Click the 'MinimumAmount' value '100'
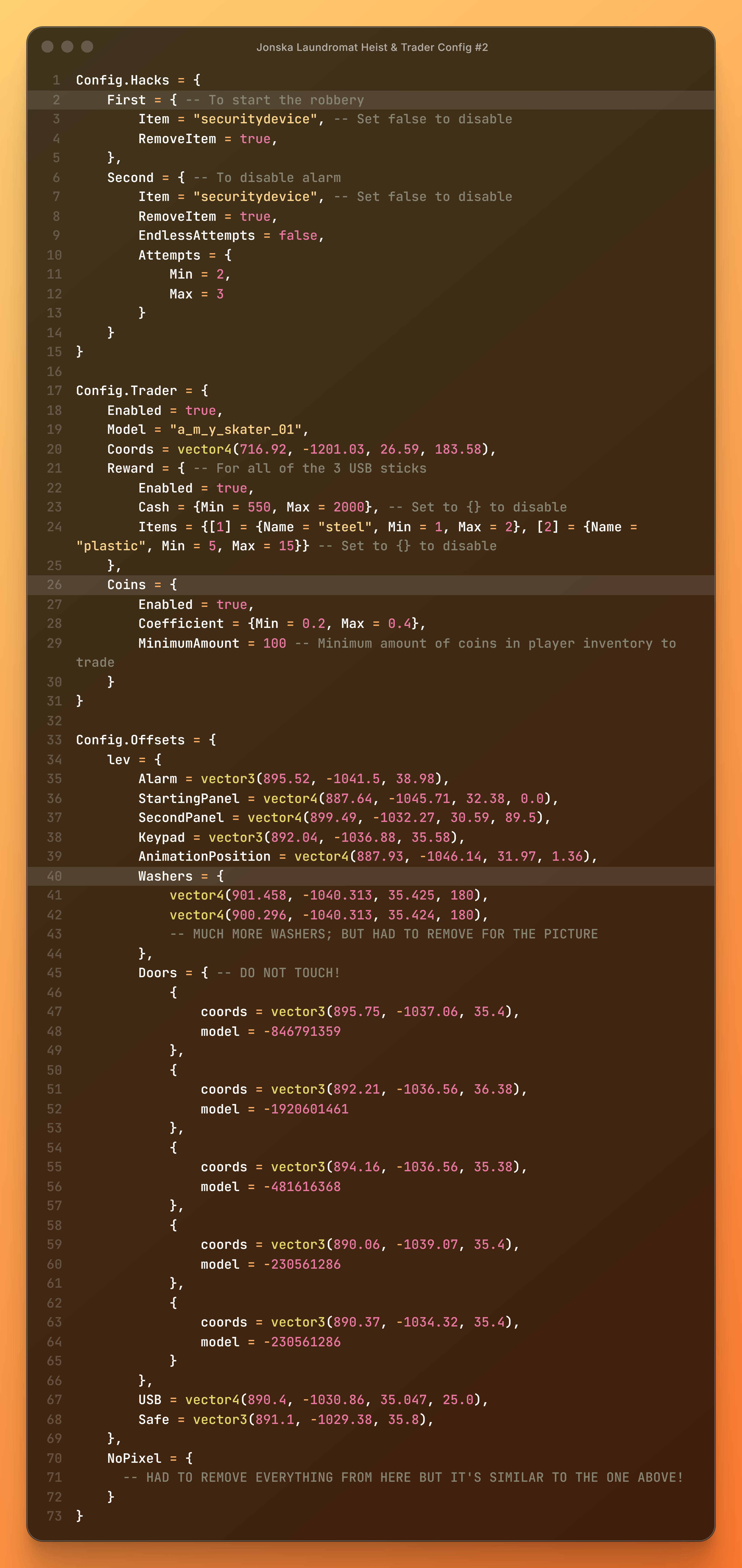 275,643
